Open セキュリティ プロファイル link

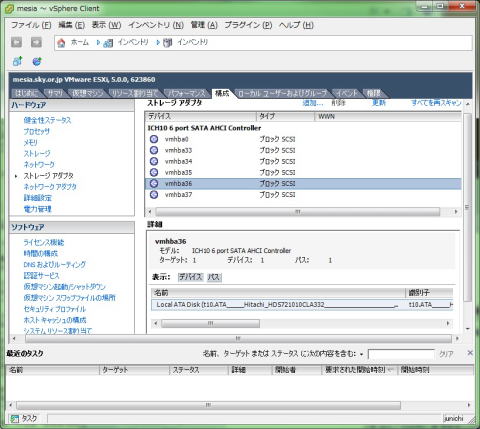click(x=55, y=309)
